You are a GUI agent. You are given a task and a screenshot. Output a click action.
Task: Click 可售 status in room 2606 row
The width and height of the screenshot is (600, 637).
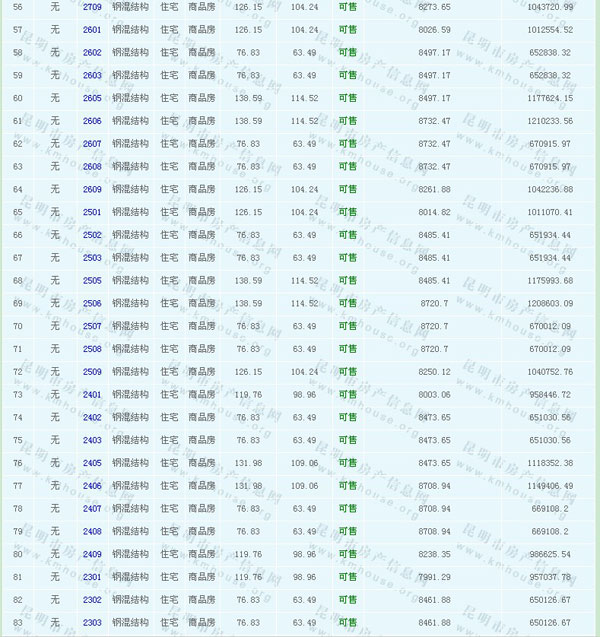[347, 121]
